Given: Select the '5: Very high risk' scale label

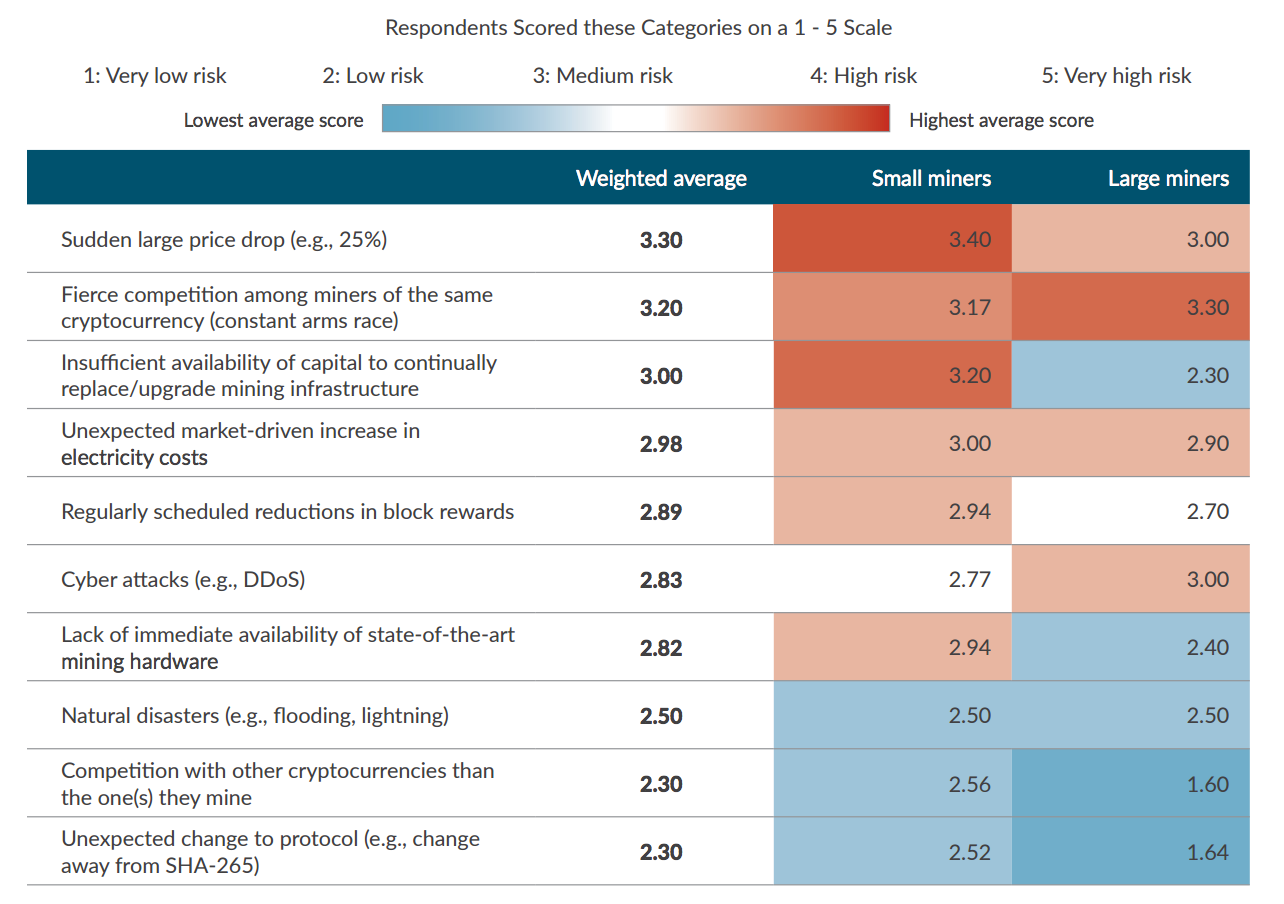Looking at the screenshot, I should click(1116, 76).
